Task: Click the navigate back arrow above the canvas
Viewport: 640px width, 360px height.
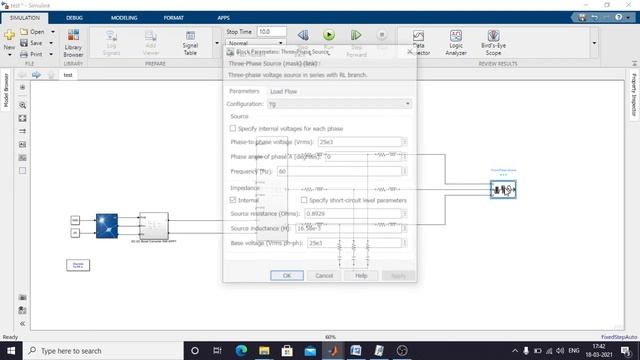Action: [x=22, y=75]
